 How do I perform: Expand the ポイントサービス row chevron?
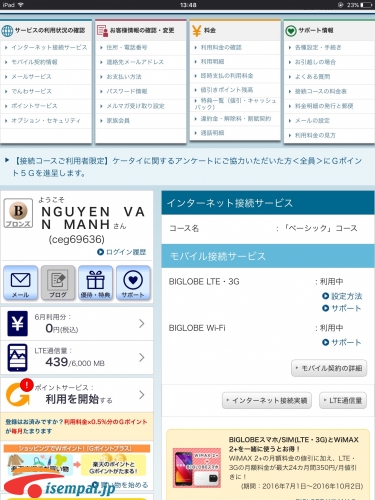coord(142,395)
